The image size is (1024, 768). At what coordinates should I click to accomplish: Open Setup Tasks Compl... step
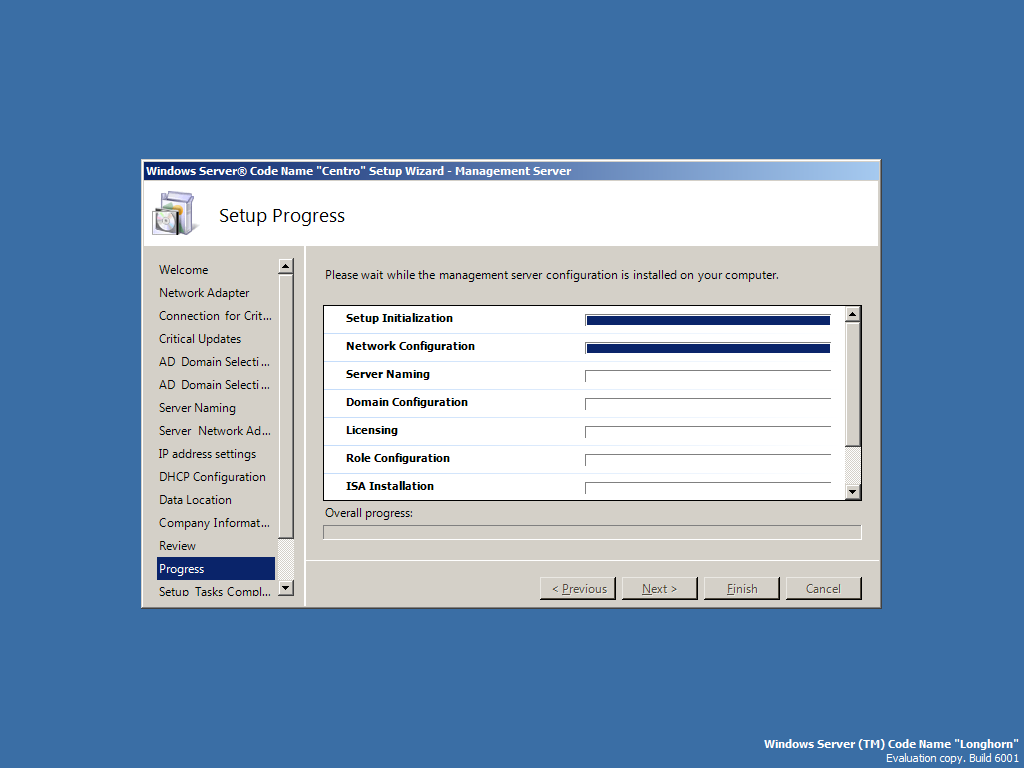click(214, 591)
